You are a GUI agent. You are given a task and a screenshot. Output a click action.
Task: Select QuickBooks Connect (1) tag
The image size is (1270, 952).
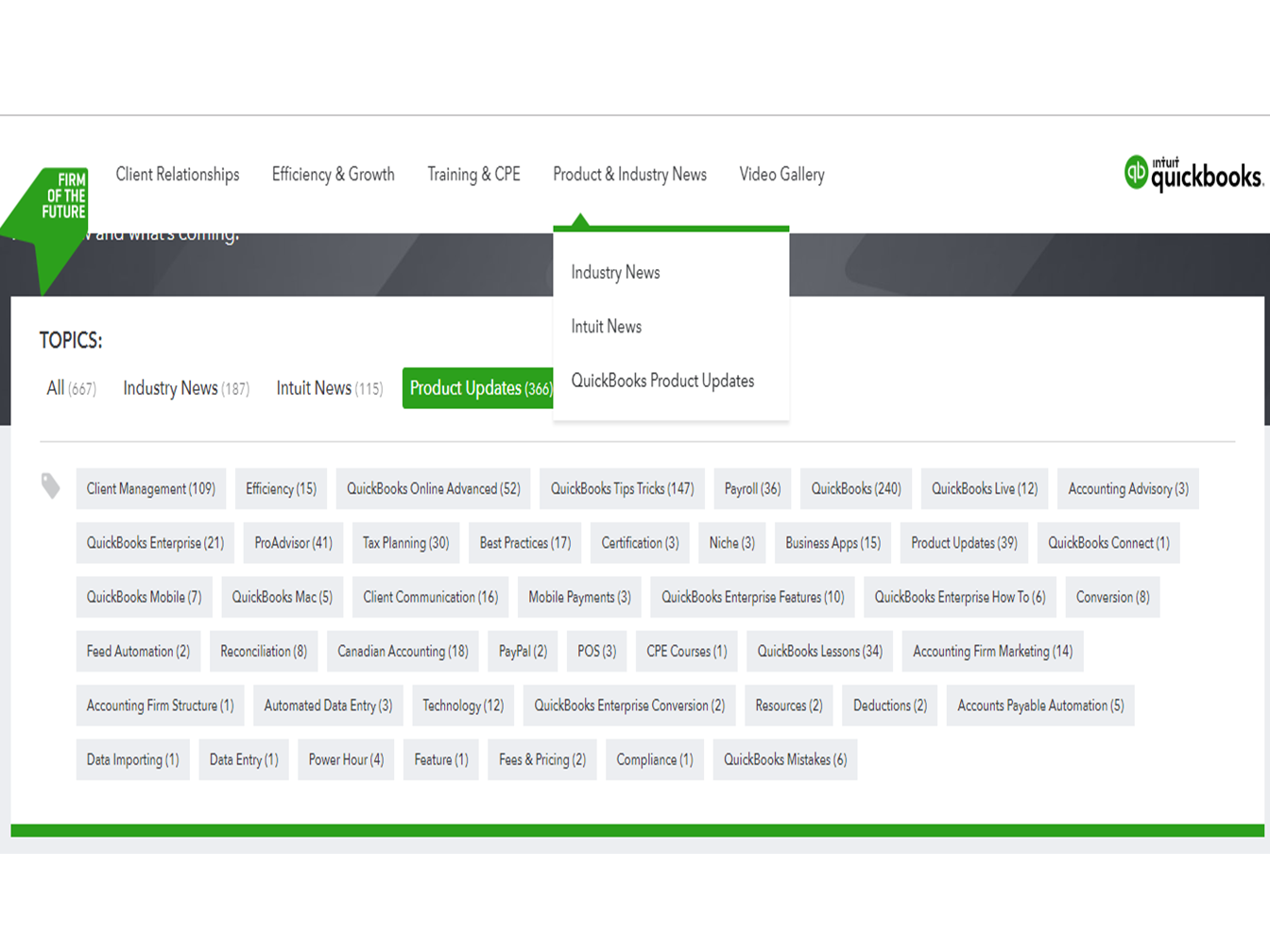pos(1108,543)
